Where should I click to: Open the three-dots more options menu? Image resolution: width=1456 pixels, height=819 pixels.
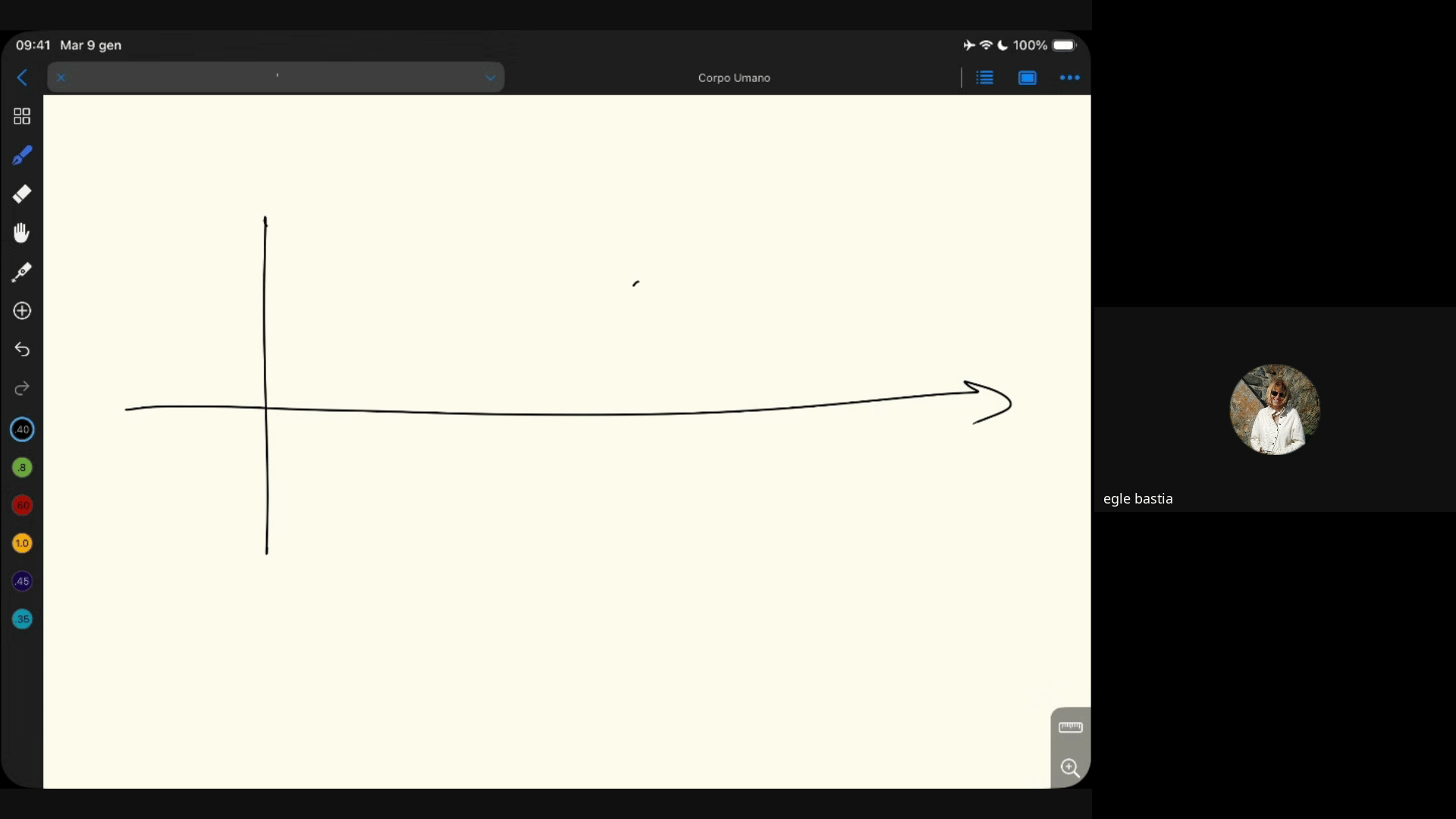coord(1069,77)
